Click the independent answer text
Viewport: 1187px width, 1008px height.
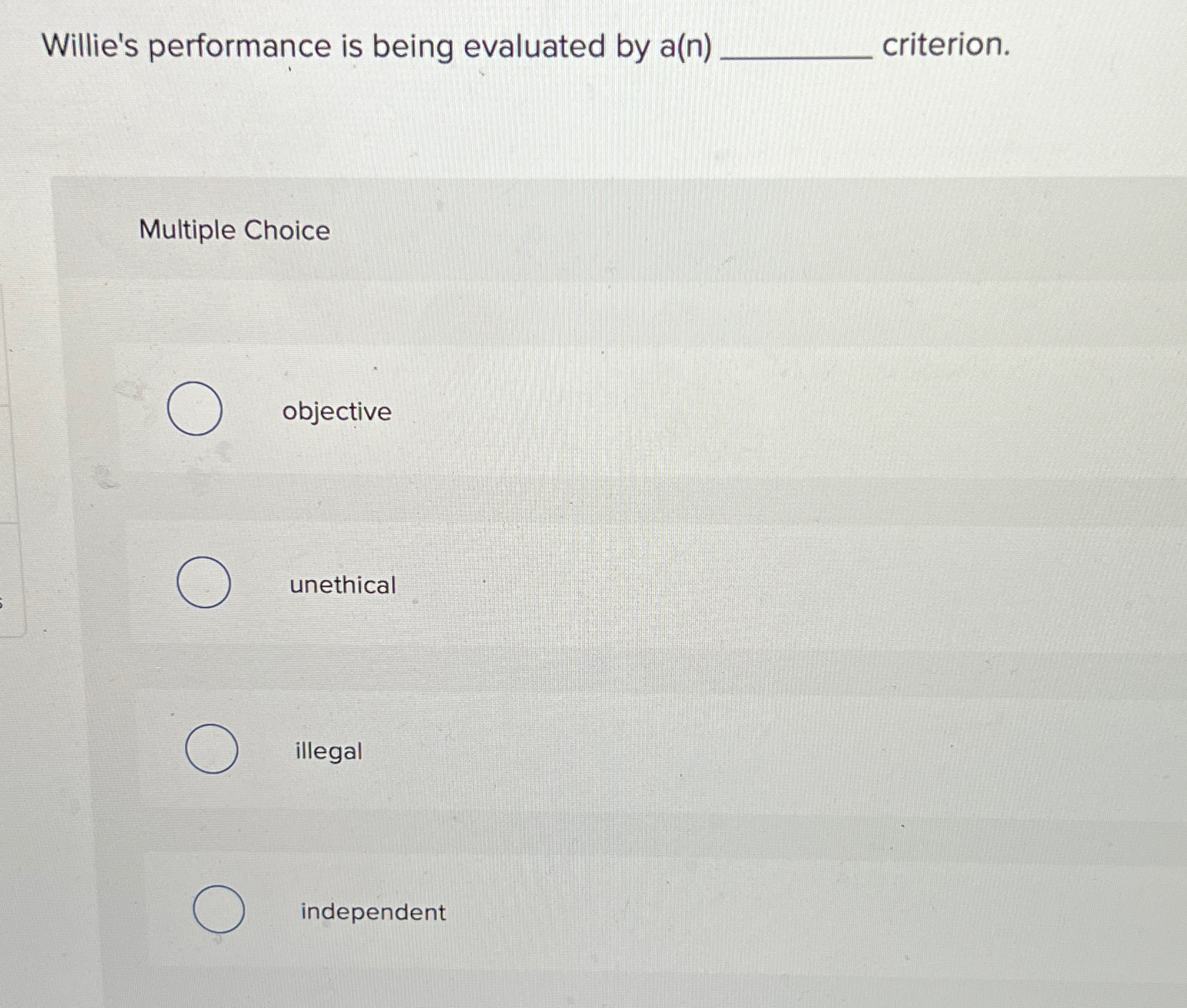(x=372, y=911)
